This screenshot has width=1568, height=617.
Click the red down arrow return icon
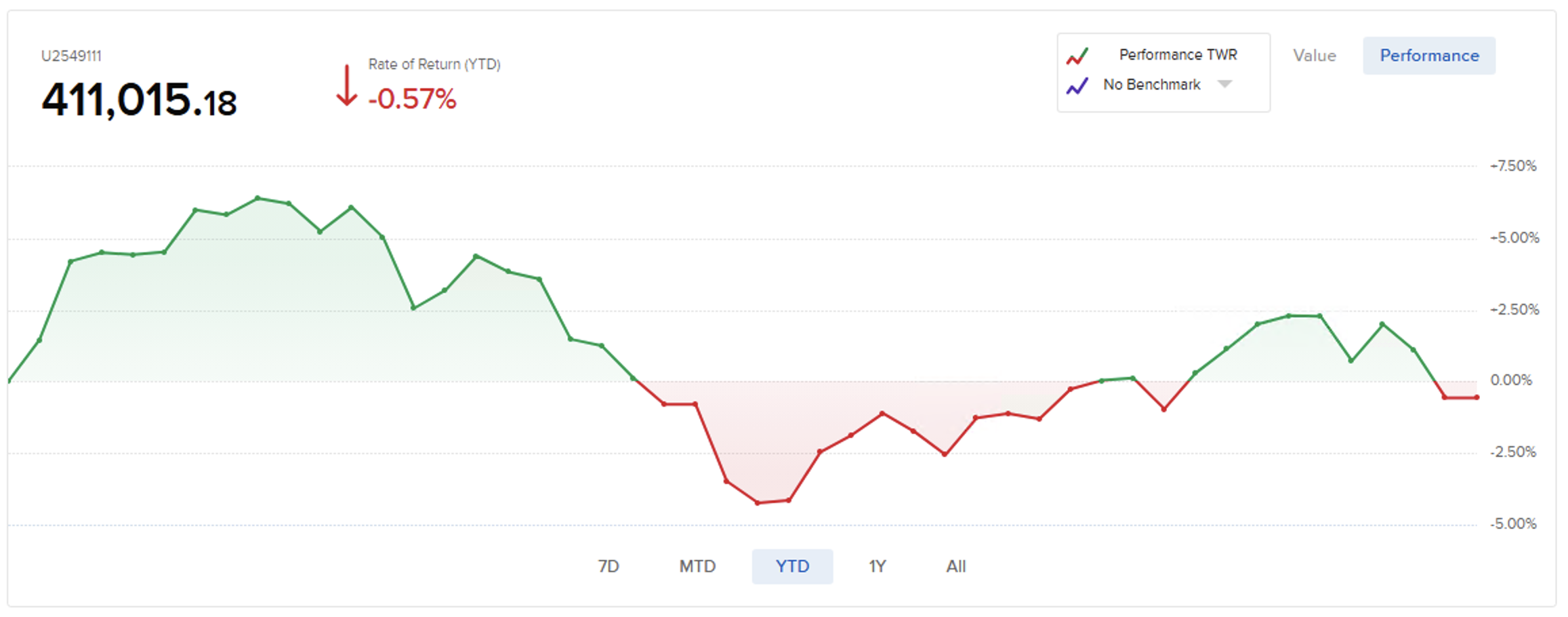point(346,86)
